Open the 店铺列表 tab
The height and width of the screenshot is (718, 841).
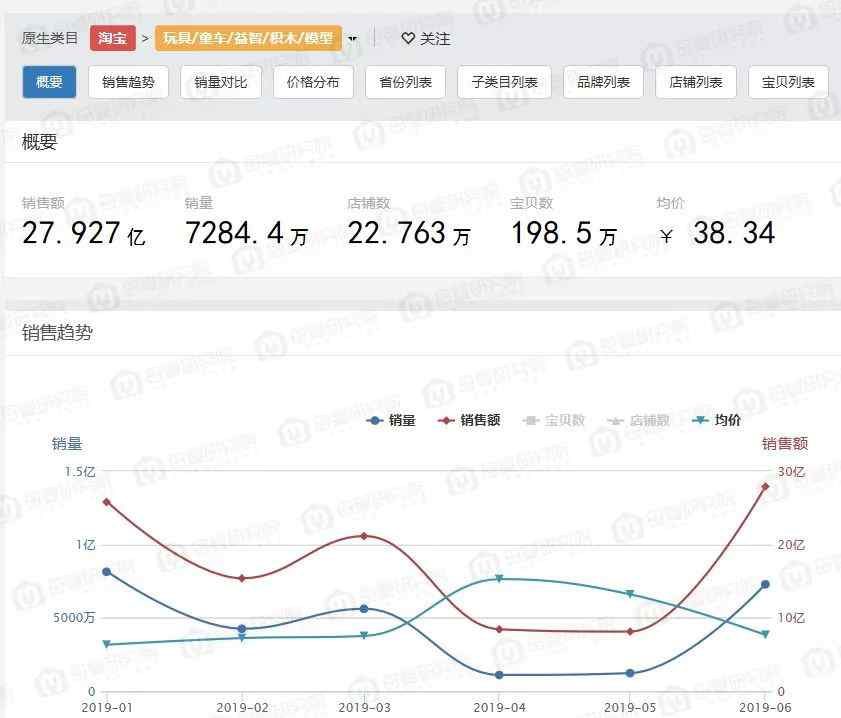(696, 82)
